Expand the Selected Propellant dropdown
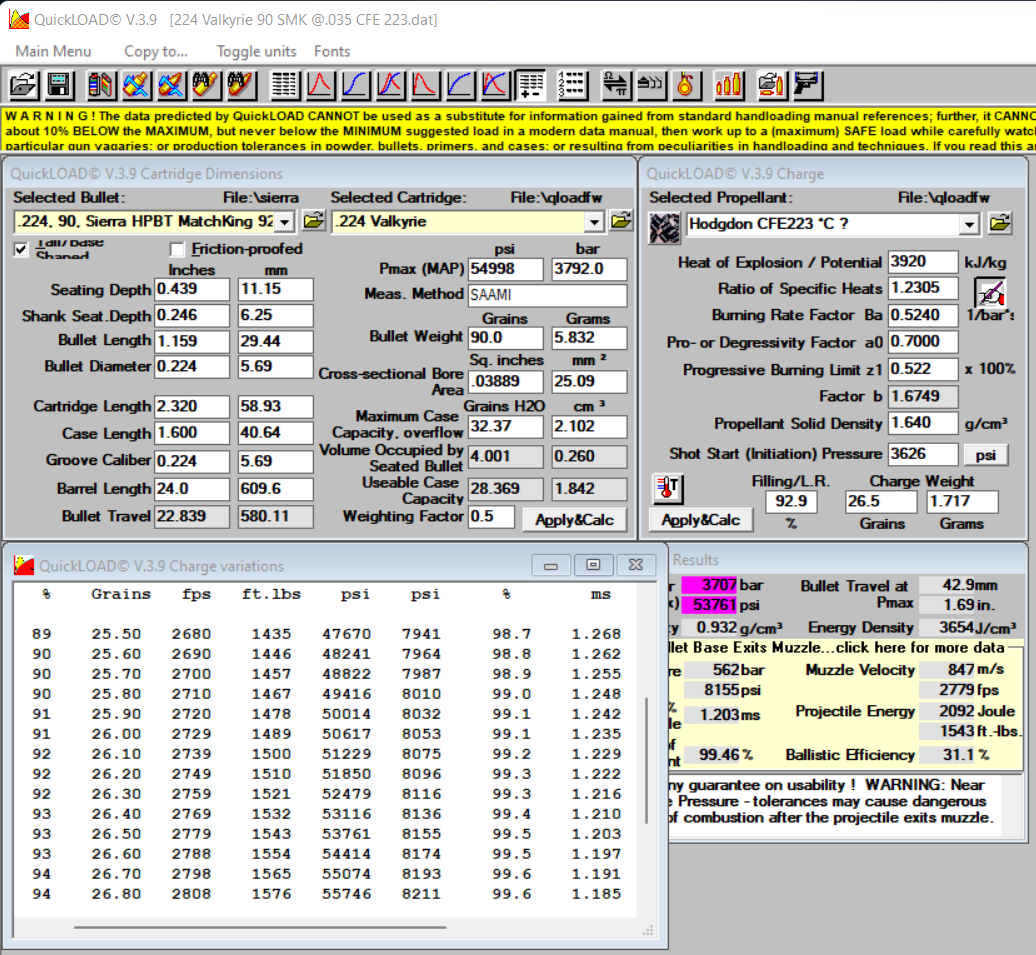The width and height of the screenshot is (1036, 955). [969, 225]
